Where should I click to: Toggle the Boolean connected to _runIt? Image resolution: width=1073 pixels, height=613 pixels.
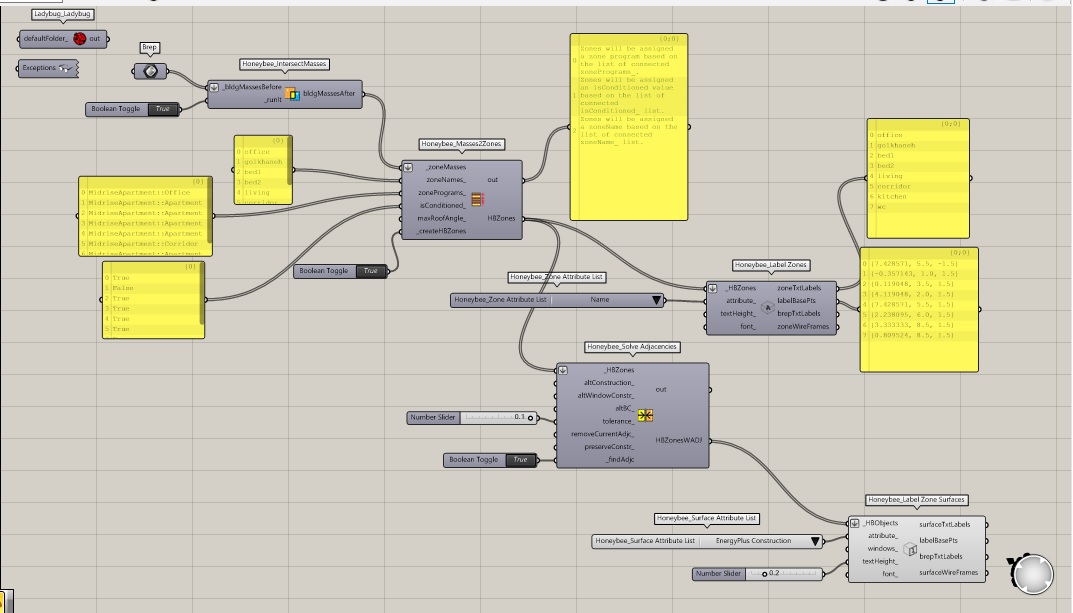[162, 109]
